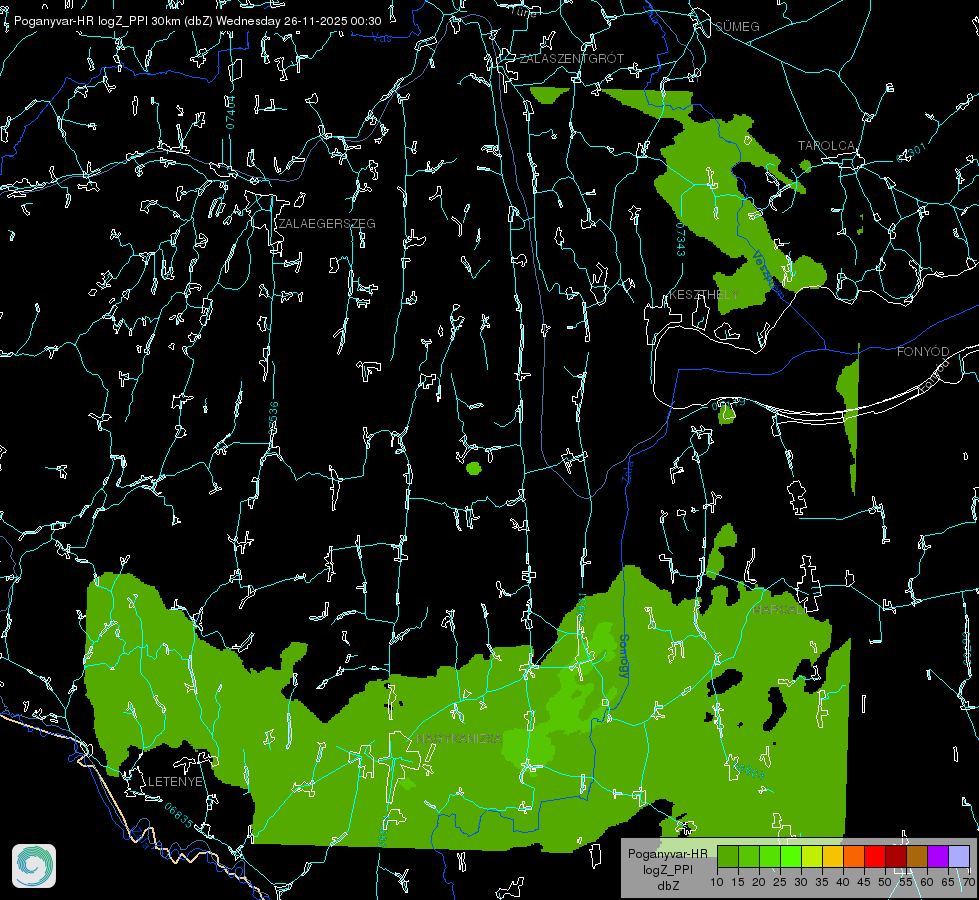Click the small round echo east of Tapolca label
979x900 pixels.
805,166
